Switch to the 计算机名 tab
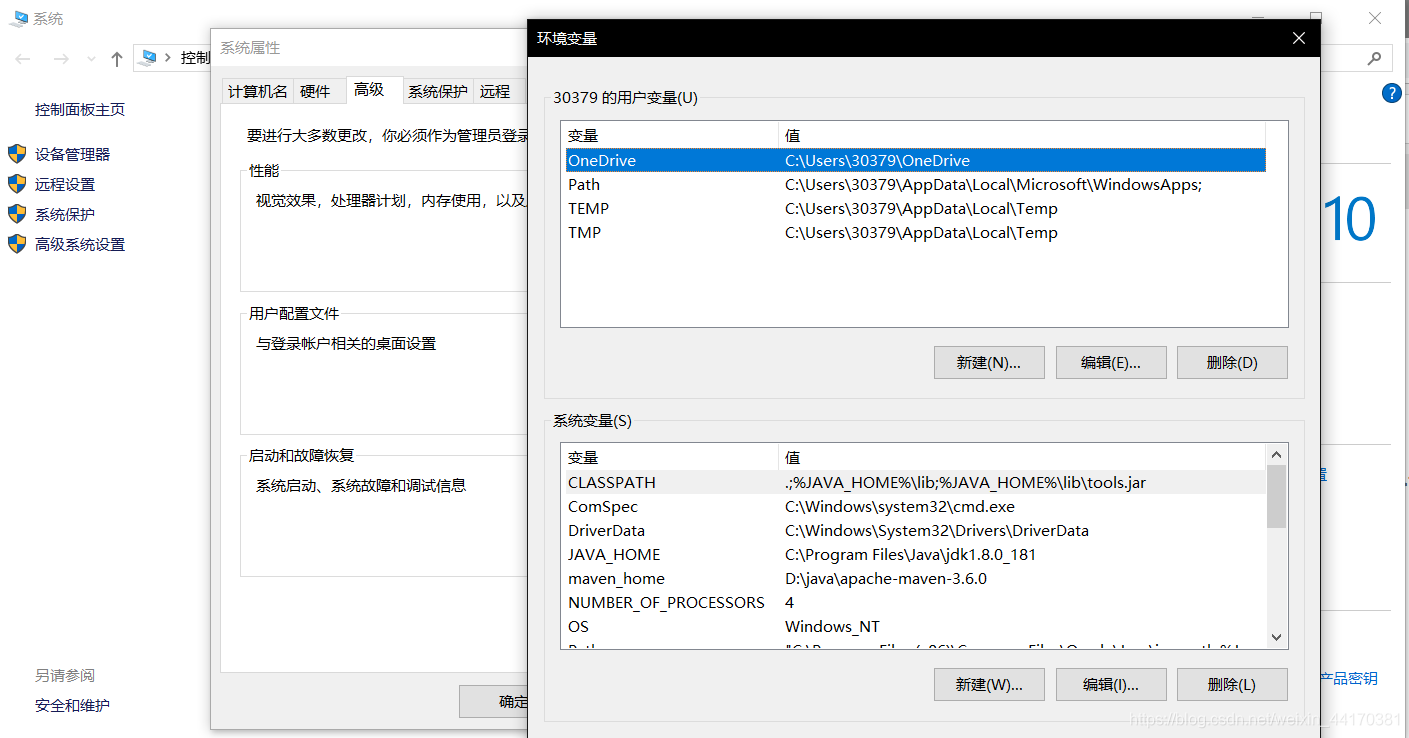The width and height of the screenshot is (1409, 738). [x=257, y=91]
